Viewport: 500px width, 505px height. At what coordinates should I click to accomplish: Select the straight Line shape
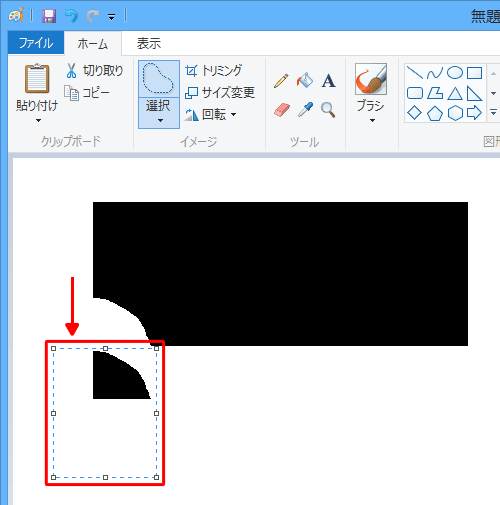[x=415, y=73]
